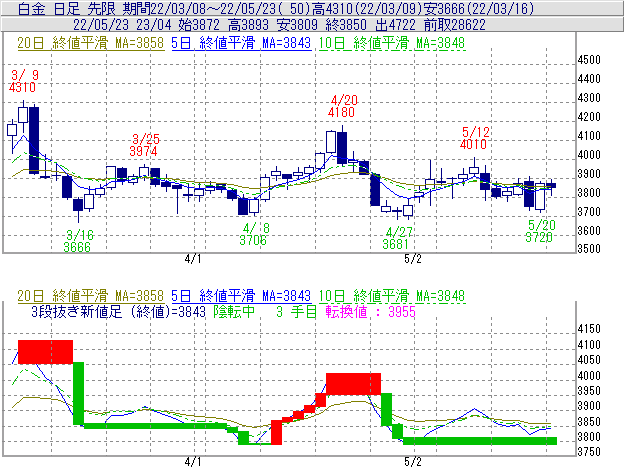The width and height of the screenshot is (624, 475).
Task: Click the 4000 label on upper price axis
Action: pos(589,155)
